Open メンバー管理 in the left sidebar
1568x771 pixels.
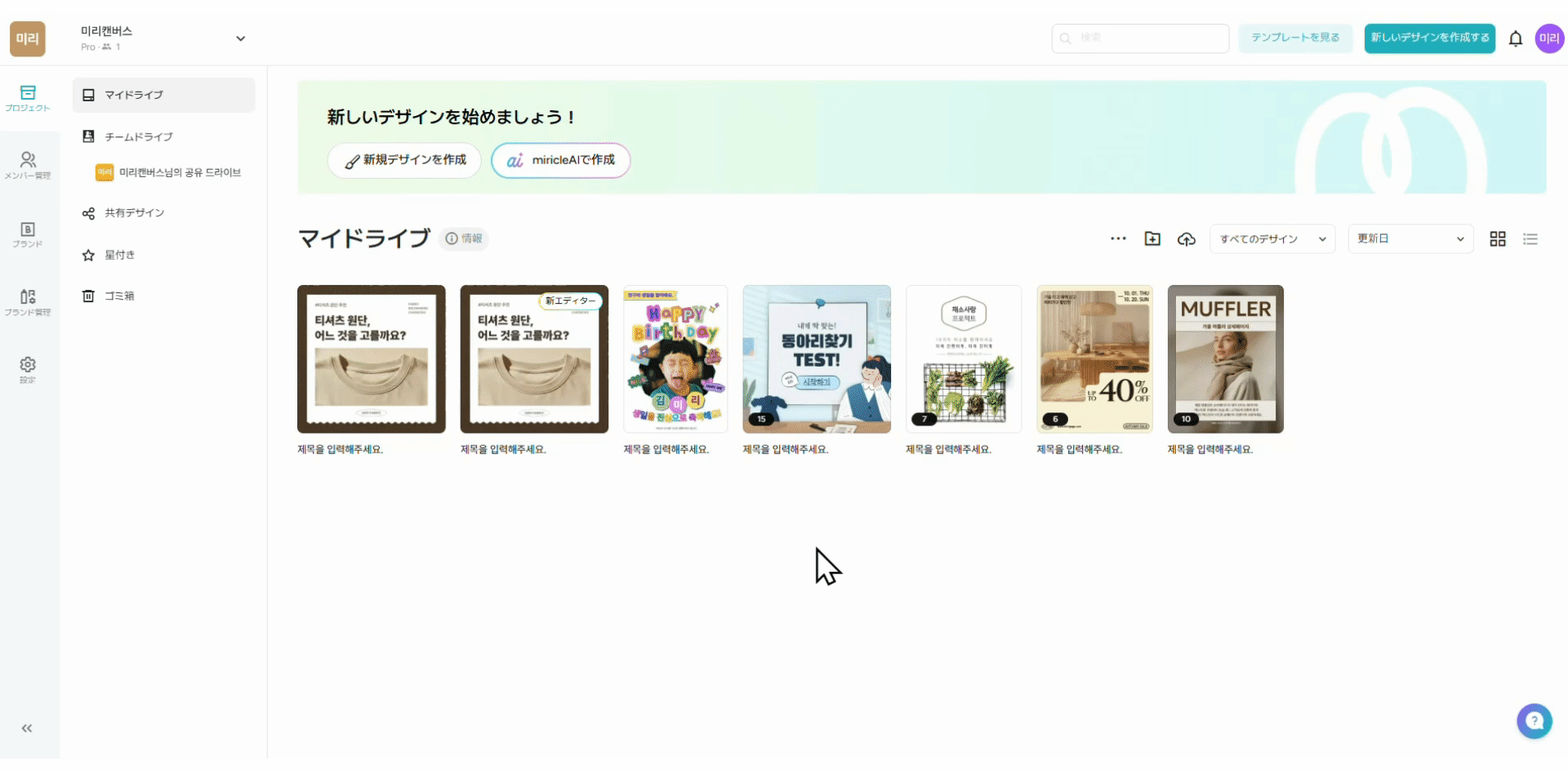pos(28,163)
